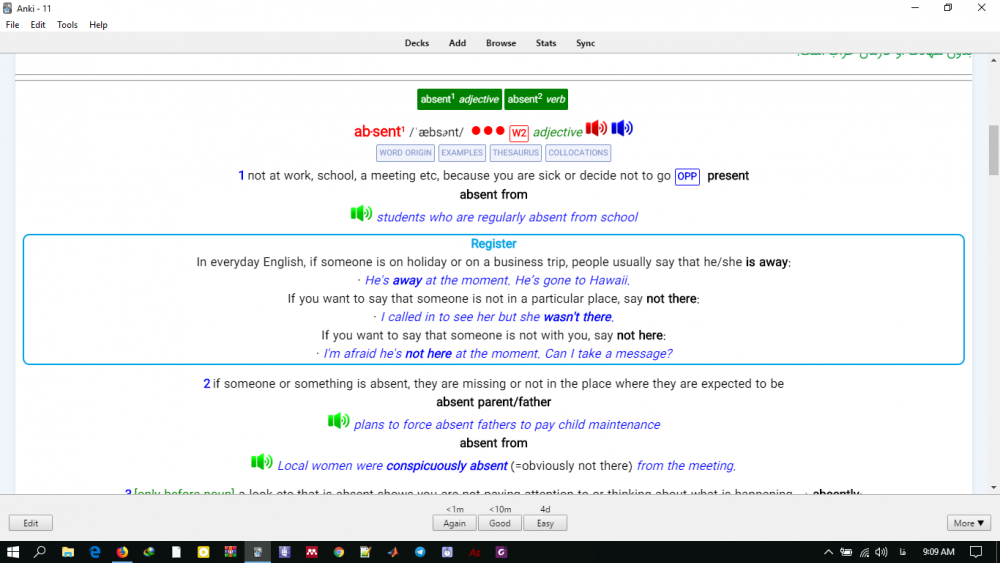This screenshot has width=1000, height=563.
Task: Switch to Firefox in the taskbar
Action: click(122, 552)
